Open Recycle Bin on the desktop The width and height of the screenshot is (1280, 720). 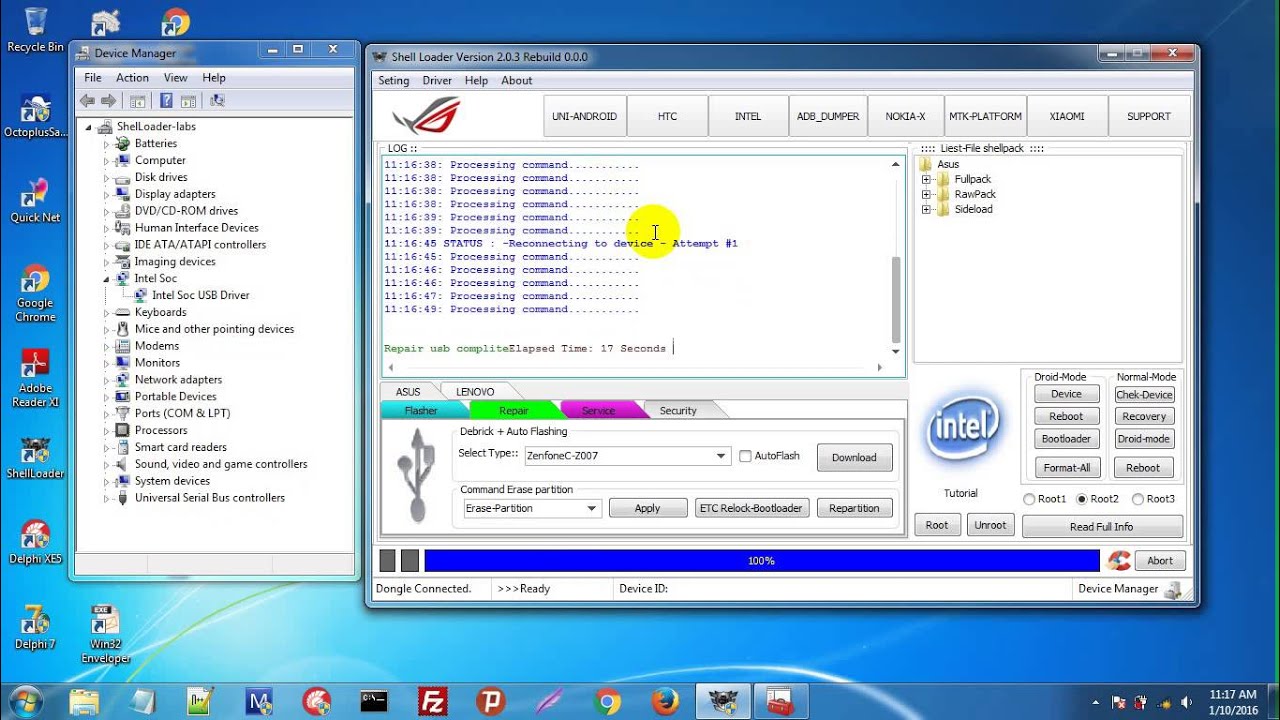[x=35, y=30]
